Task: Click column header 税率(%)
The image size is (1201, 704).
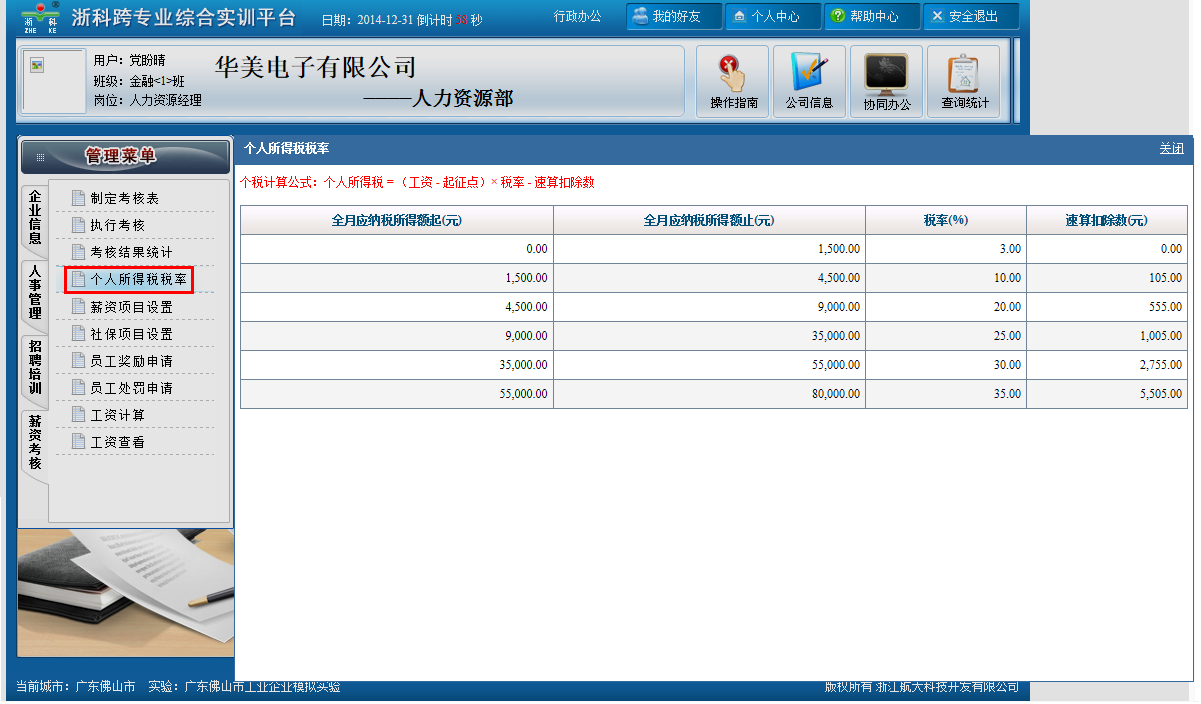Action: point(946,220)
